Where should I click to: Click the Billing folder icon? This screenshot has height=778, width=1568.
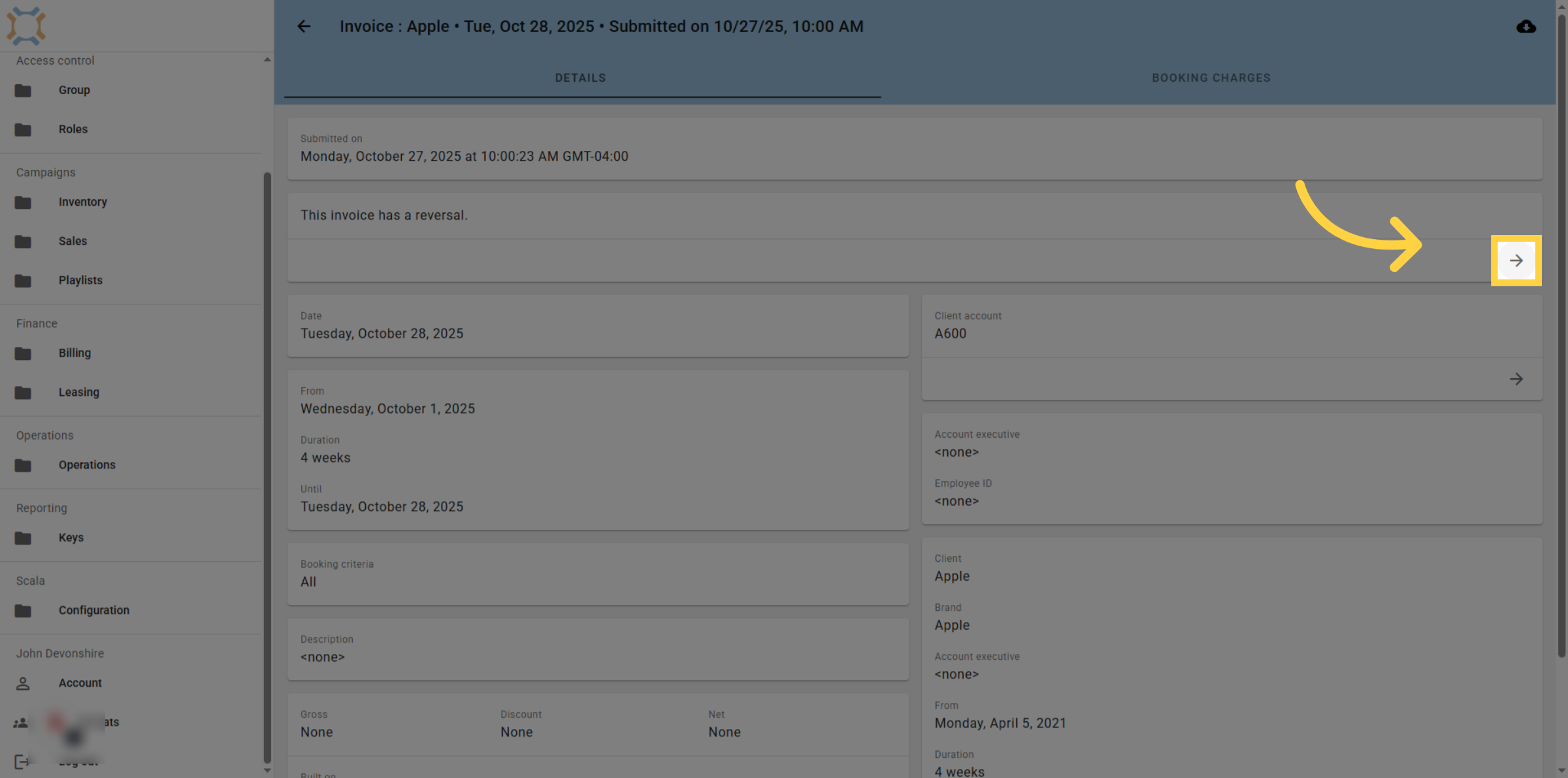pyautogui.click(x=23, y=353)
